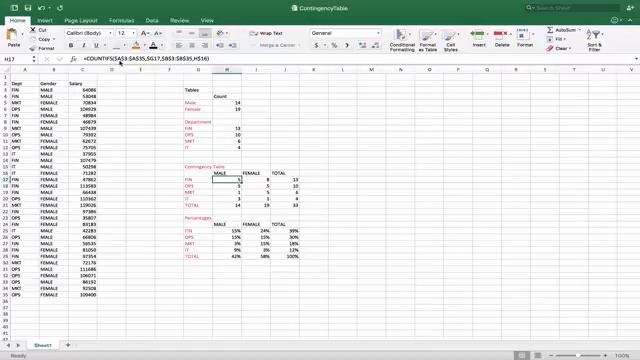
Task: Click the increase decimal icon
Action: pos(362,45)
